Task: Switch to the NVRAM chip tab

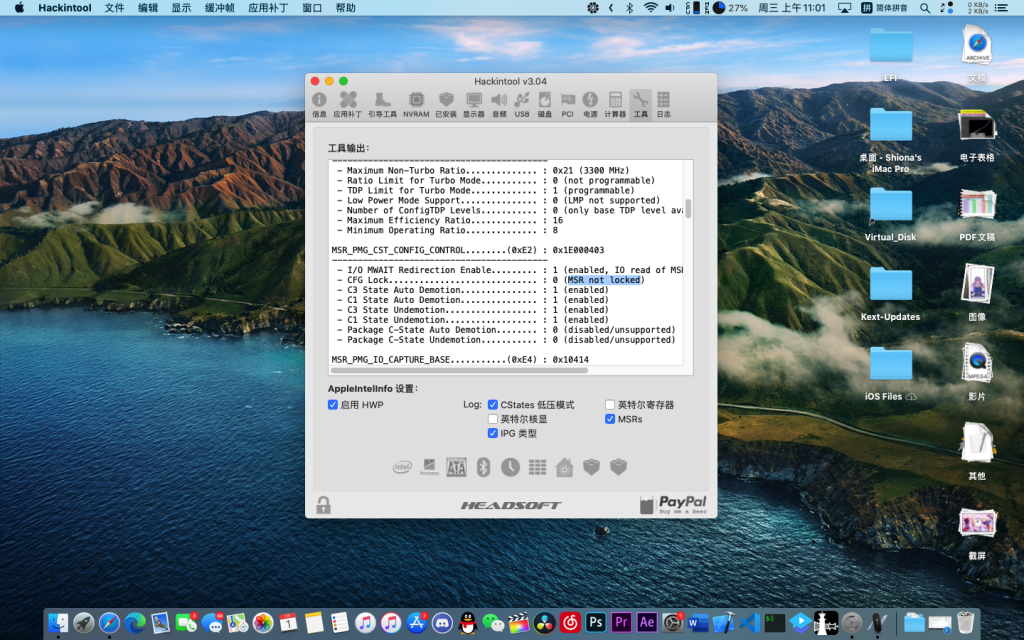Action: [x=416, y=104]
